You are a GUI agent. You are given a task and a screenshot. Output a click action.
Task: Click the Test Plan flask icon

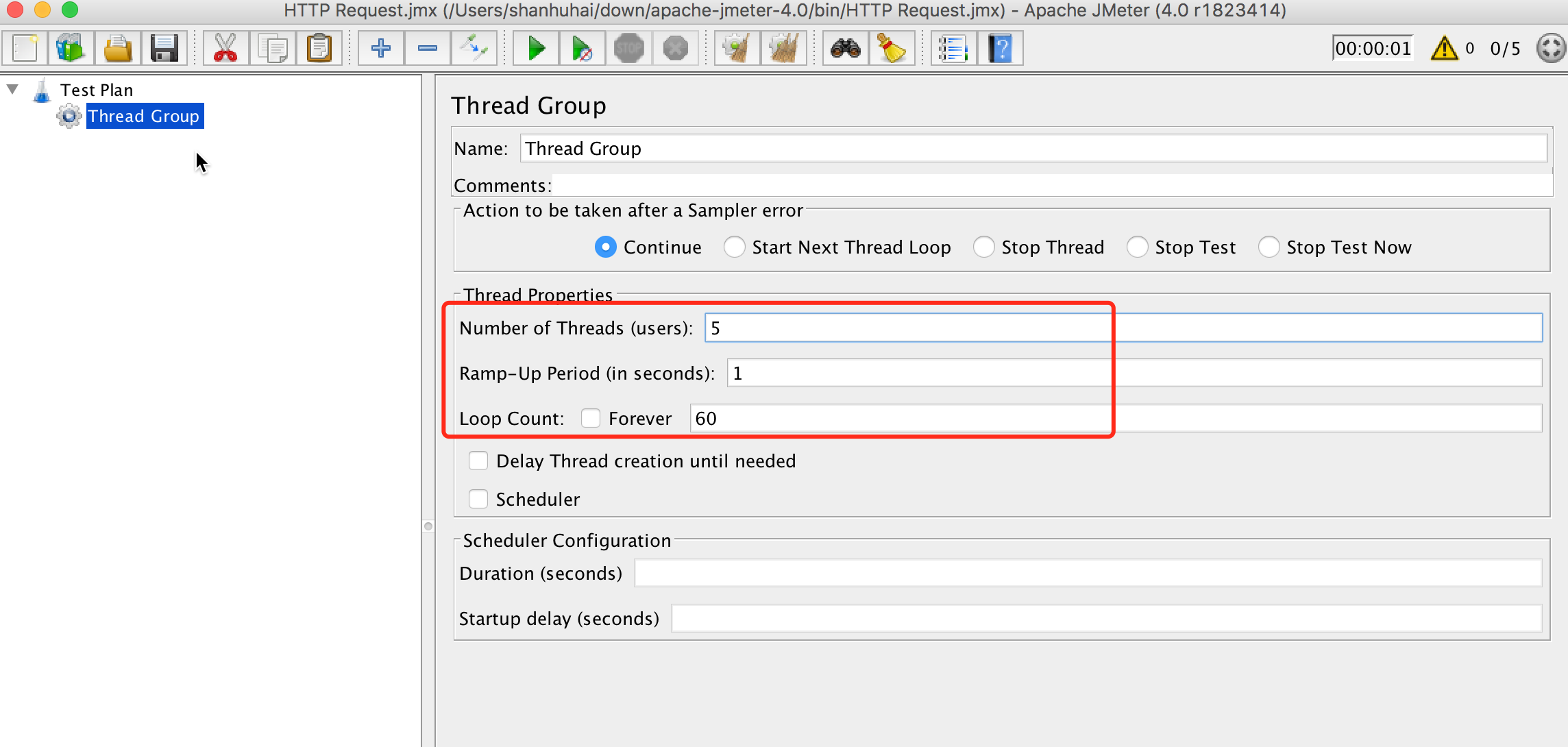42,90
